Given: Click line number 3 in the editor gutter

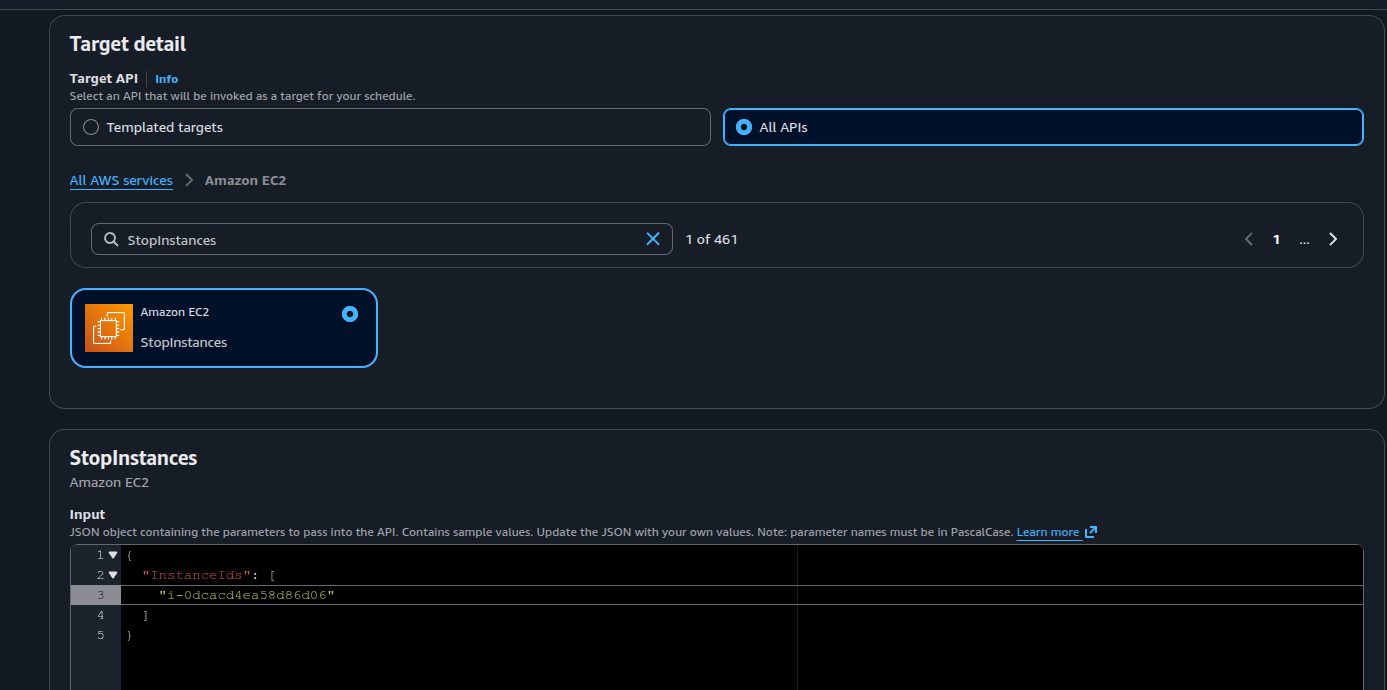Looking at the screenshot, I should pos(100,595).
